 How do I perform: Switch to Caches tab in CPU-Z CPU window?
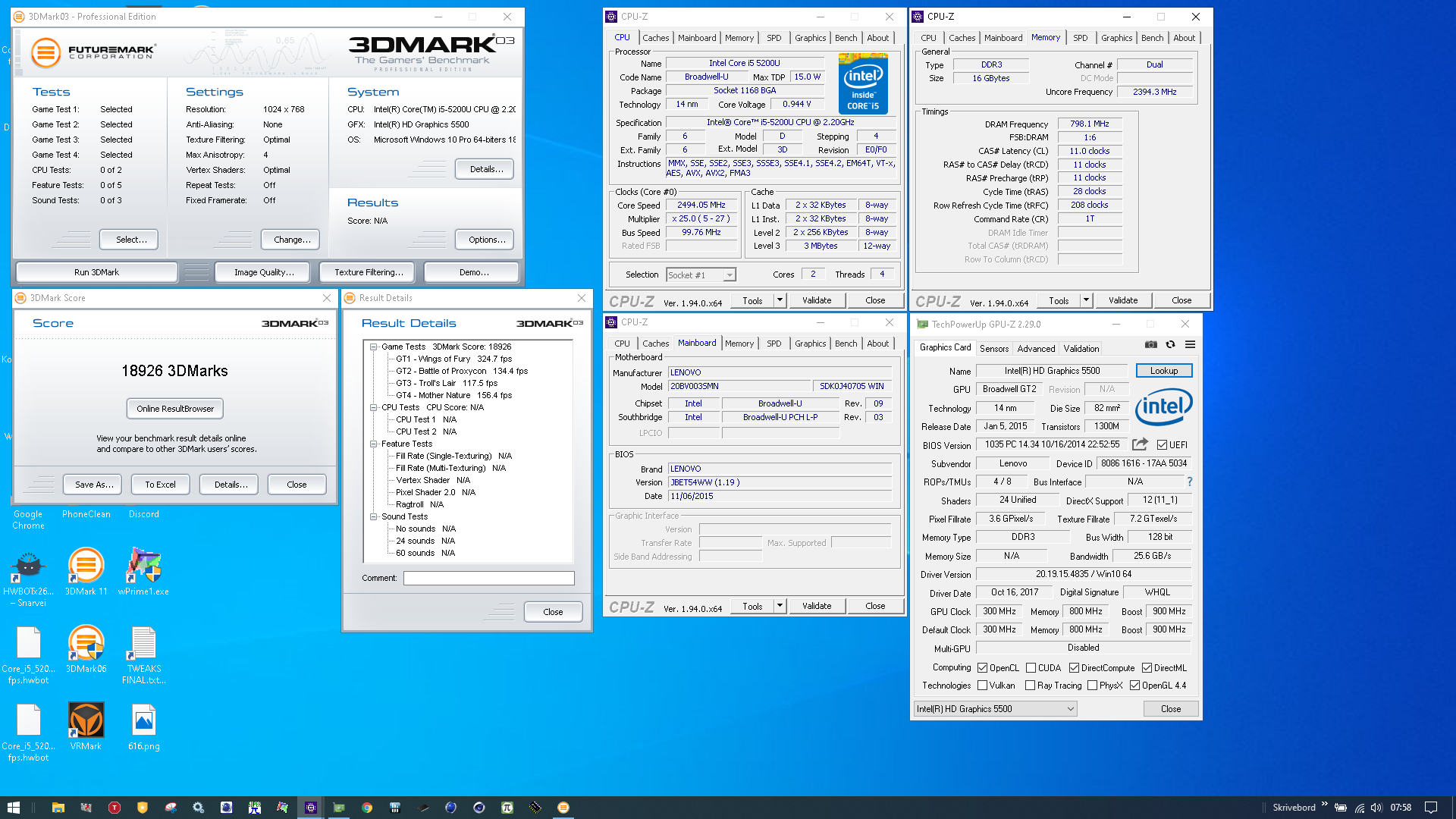click(x=655, y=38)
